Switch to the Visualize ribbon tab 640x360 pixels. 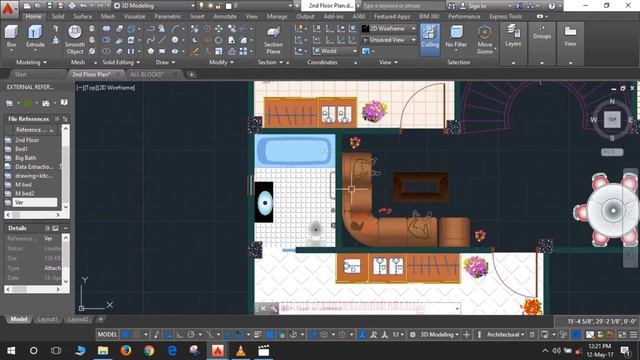pos(135,16)
